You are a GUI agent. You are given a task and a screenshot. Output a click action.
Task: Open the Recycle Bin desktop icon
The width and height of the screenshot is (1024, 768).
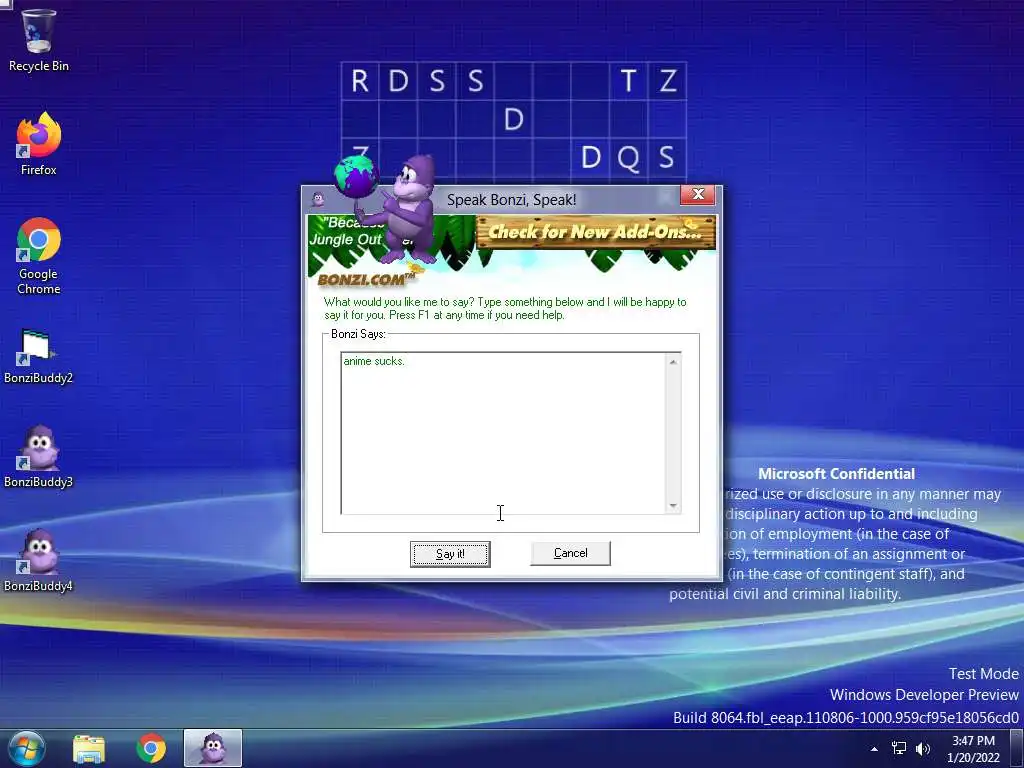click(x=38, y=39)
